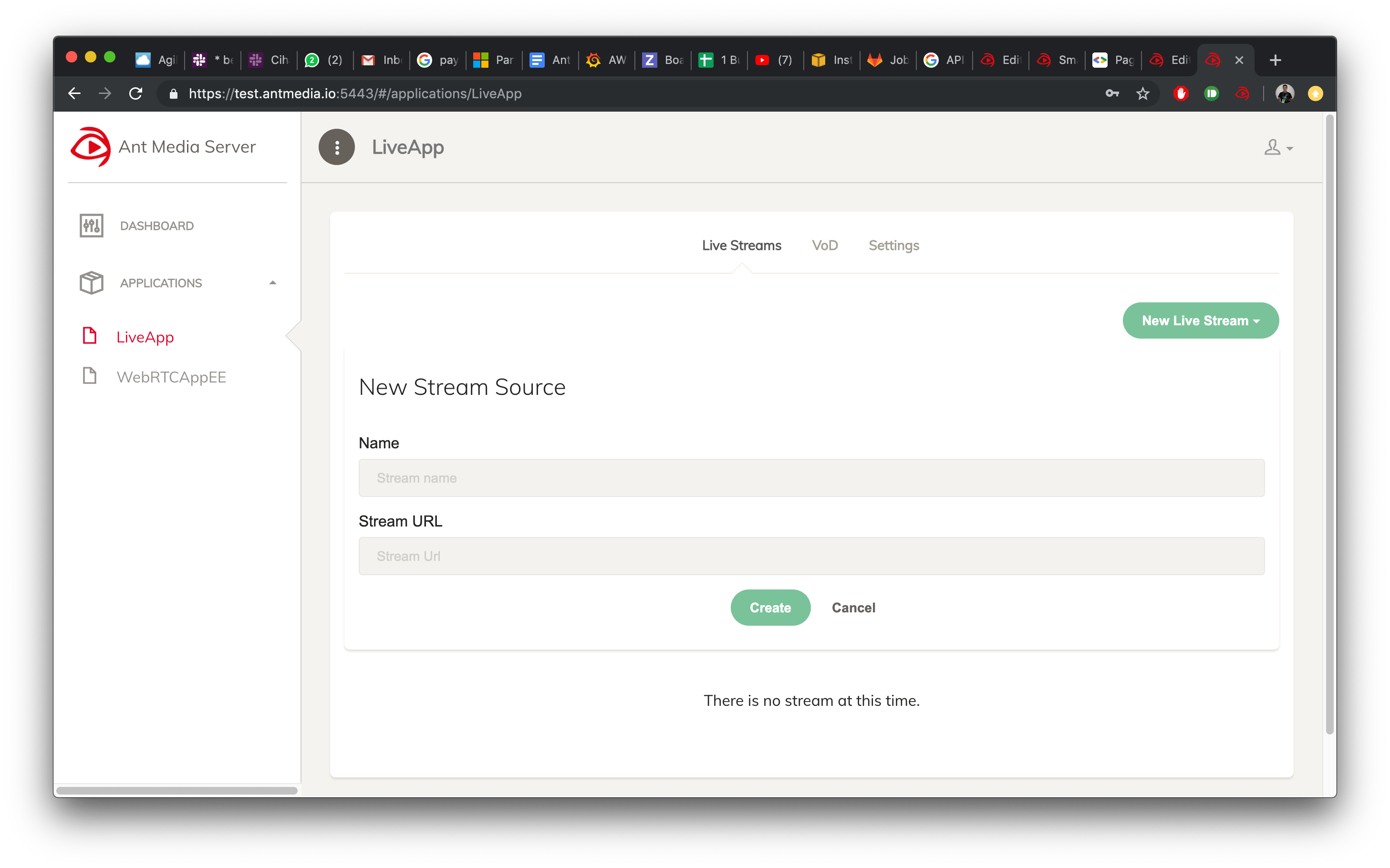
Task: Click the Applications package icon in sidebar
Action: click(x=91, y=282)
